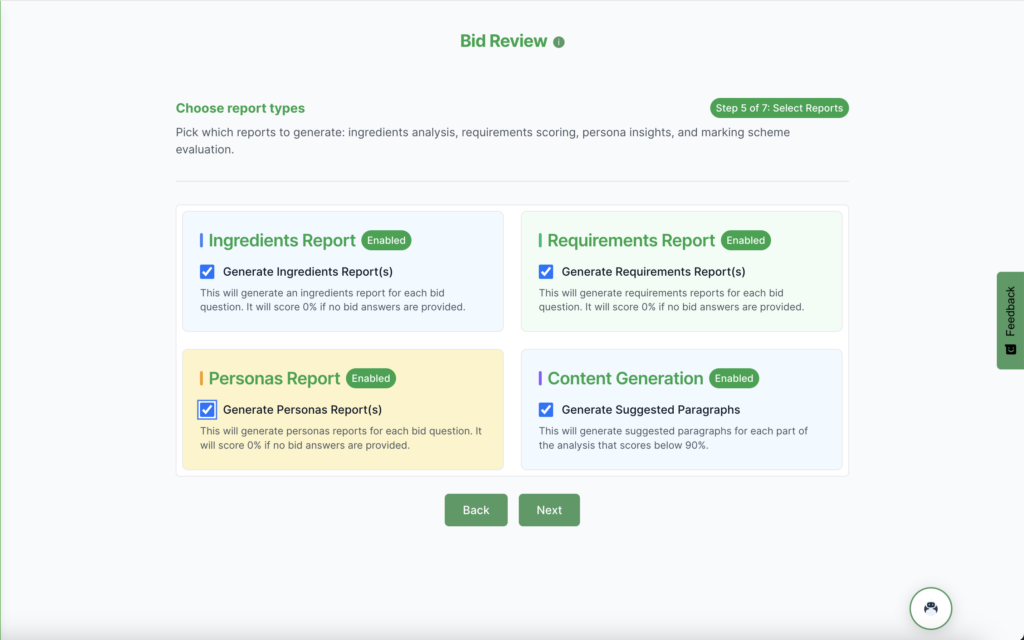Select the Requirements Report heading
Image resolution: width=1024 pixels, height=640 pixels.
[631, 240]
